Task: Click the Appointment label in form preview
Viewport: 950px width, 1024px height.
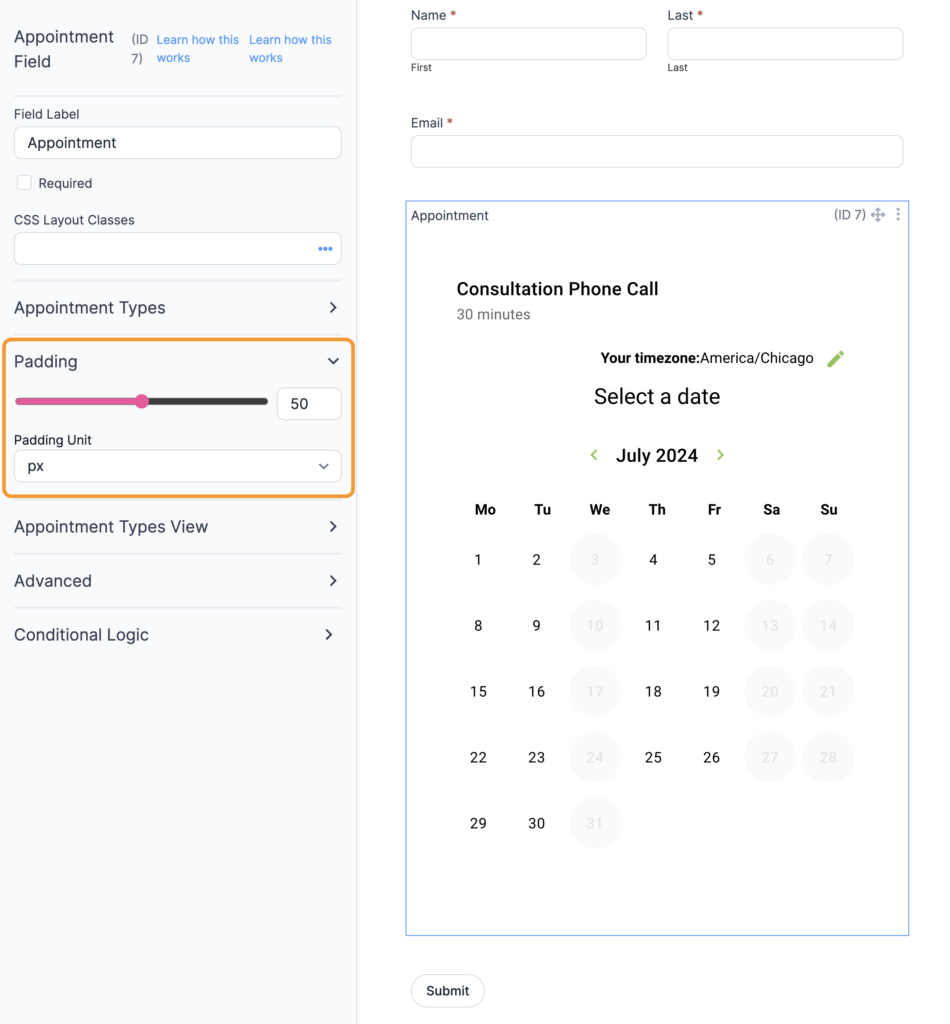Action: (449, 216)
